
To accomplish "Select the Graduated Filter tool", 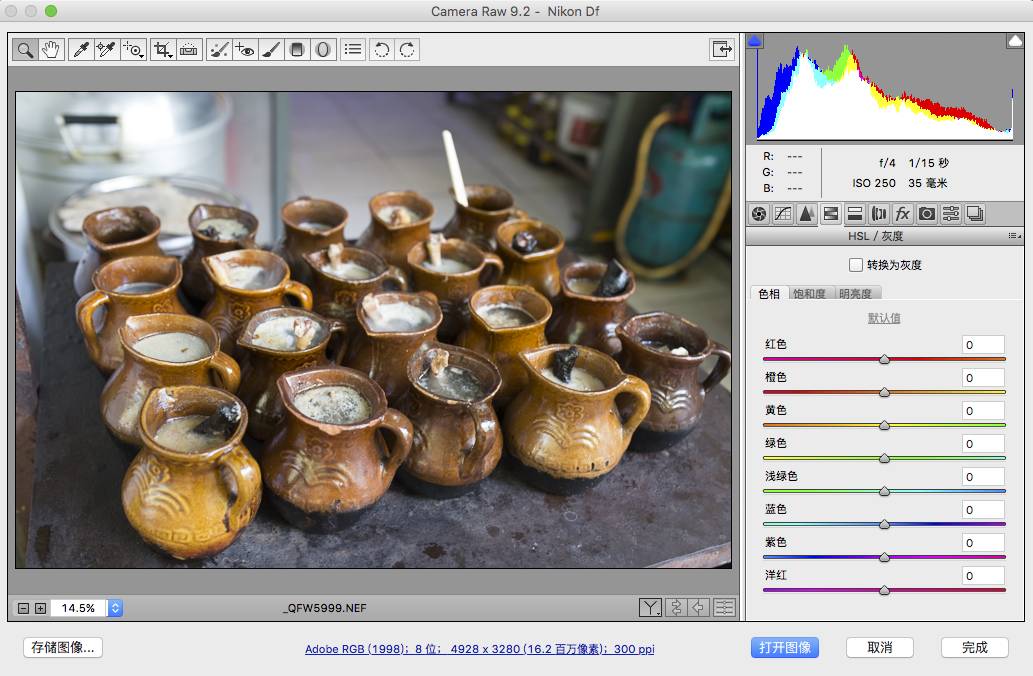I will tap(297, 49).
